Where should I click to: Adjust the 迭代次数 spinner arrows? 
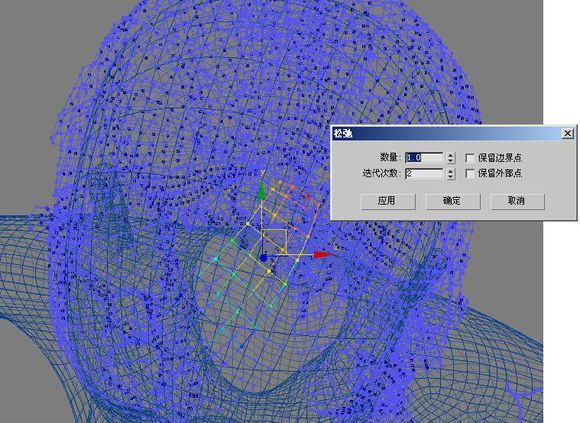point(450,173)
